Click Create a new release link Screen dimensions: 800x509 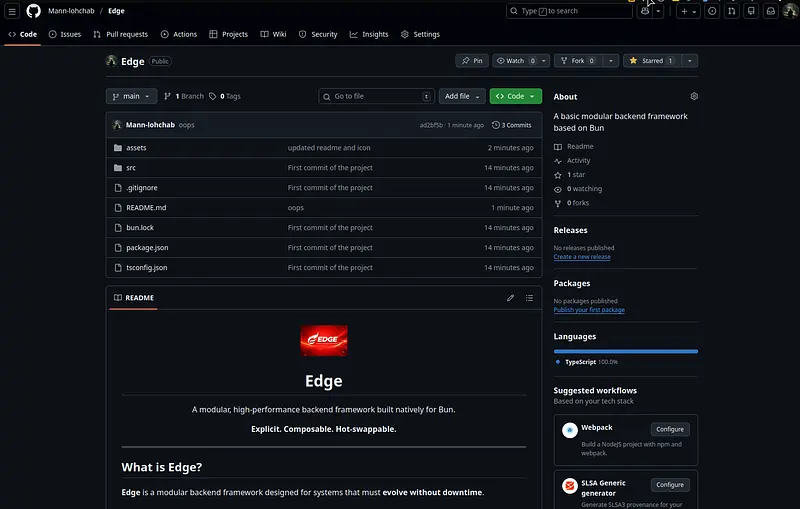pyautogui.click(x=582, y=257)
